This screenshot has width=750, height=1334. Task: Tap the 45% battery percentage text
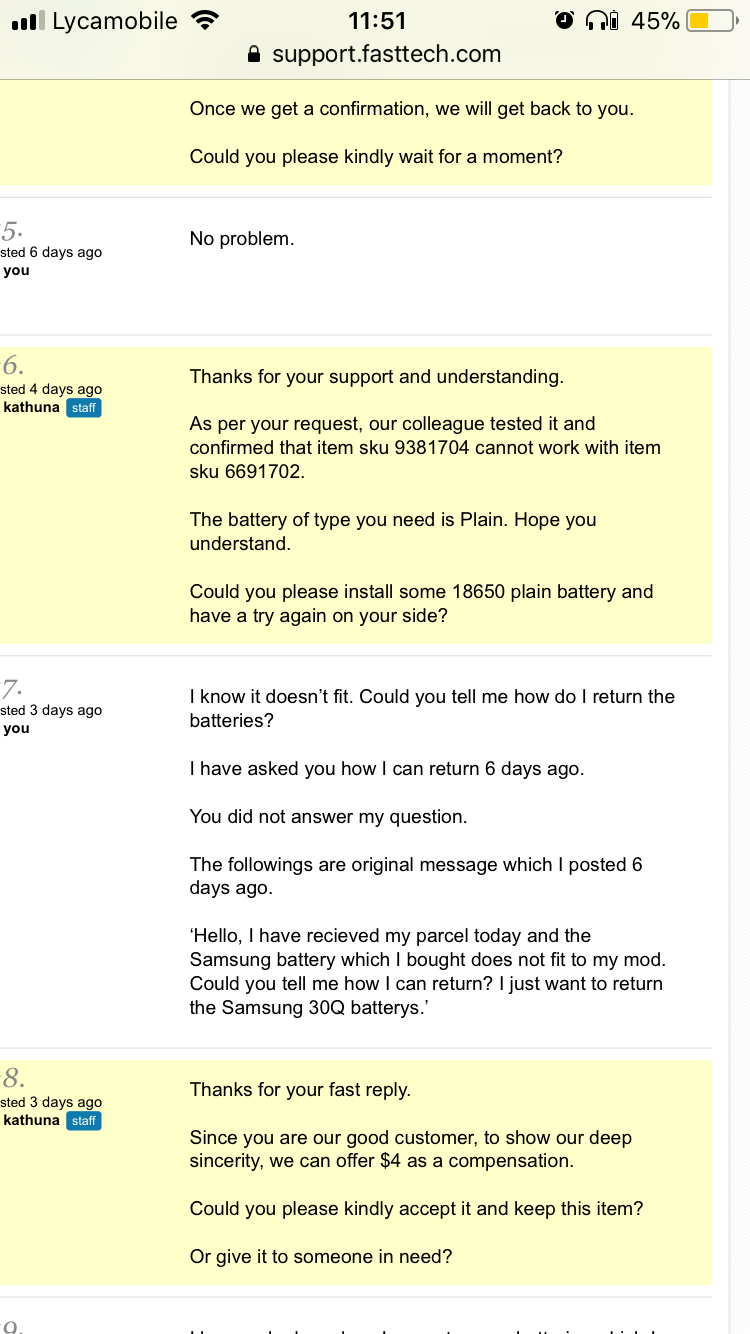tap(655, 21)
